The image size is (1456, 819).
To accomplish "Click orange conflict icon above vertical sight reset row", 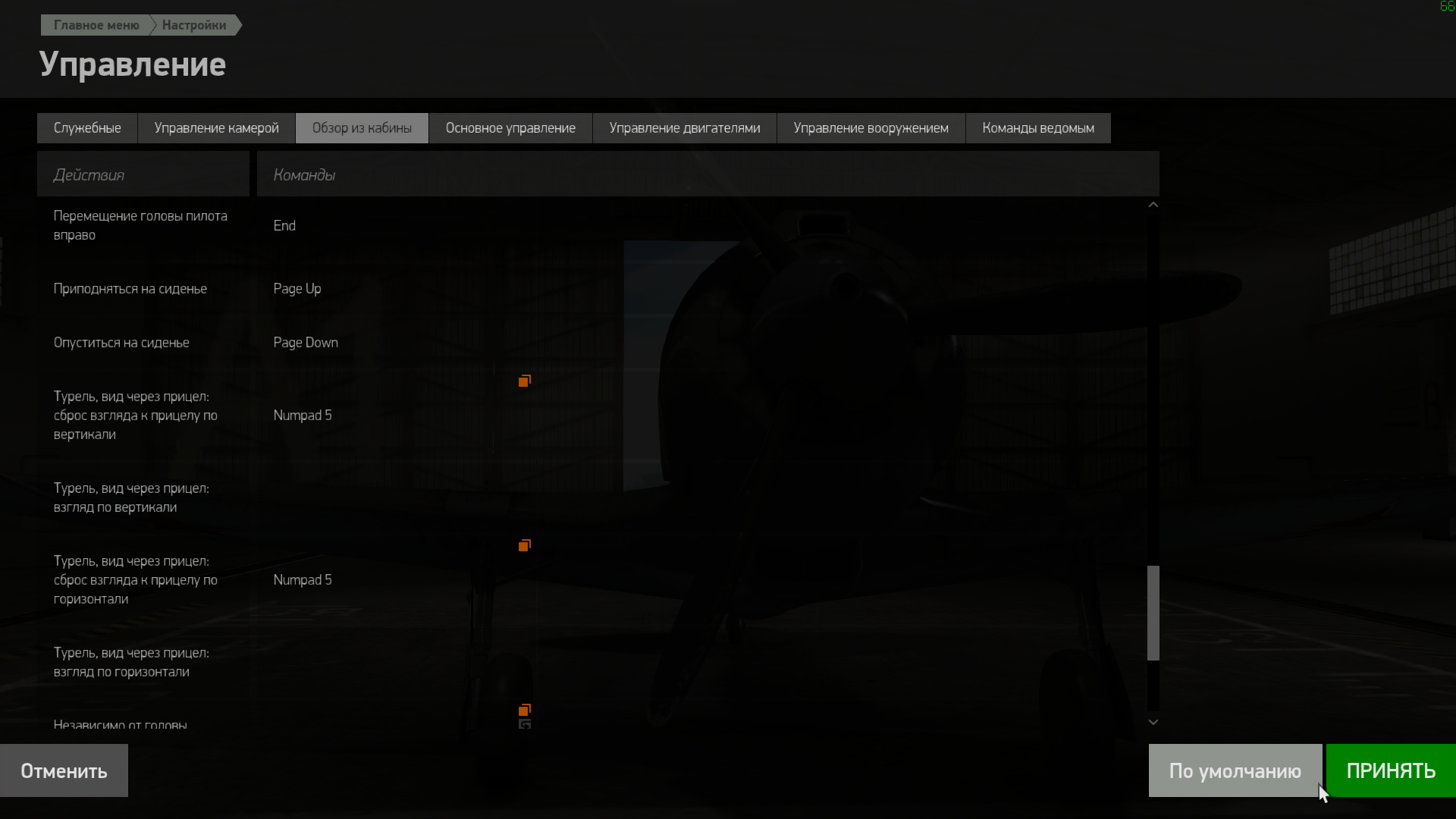I will click(524, 381).
